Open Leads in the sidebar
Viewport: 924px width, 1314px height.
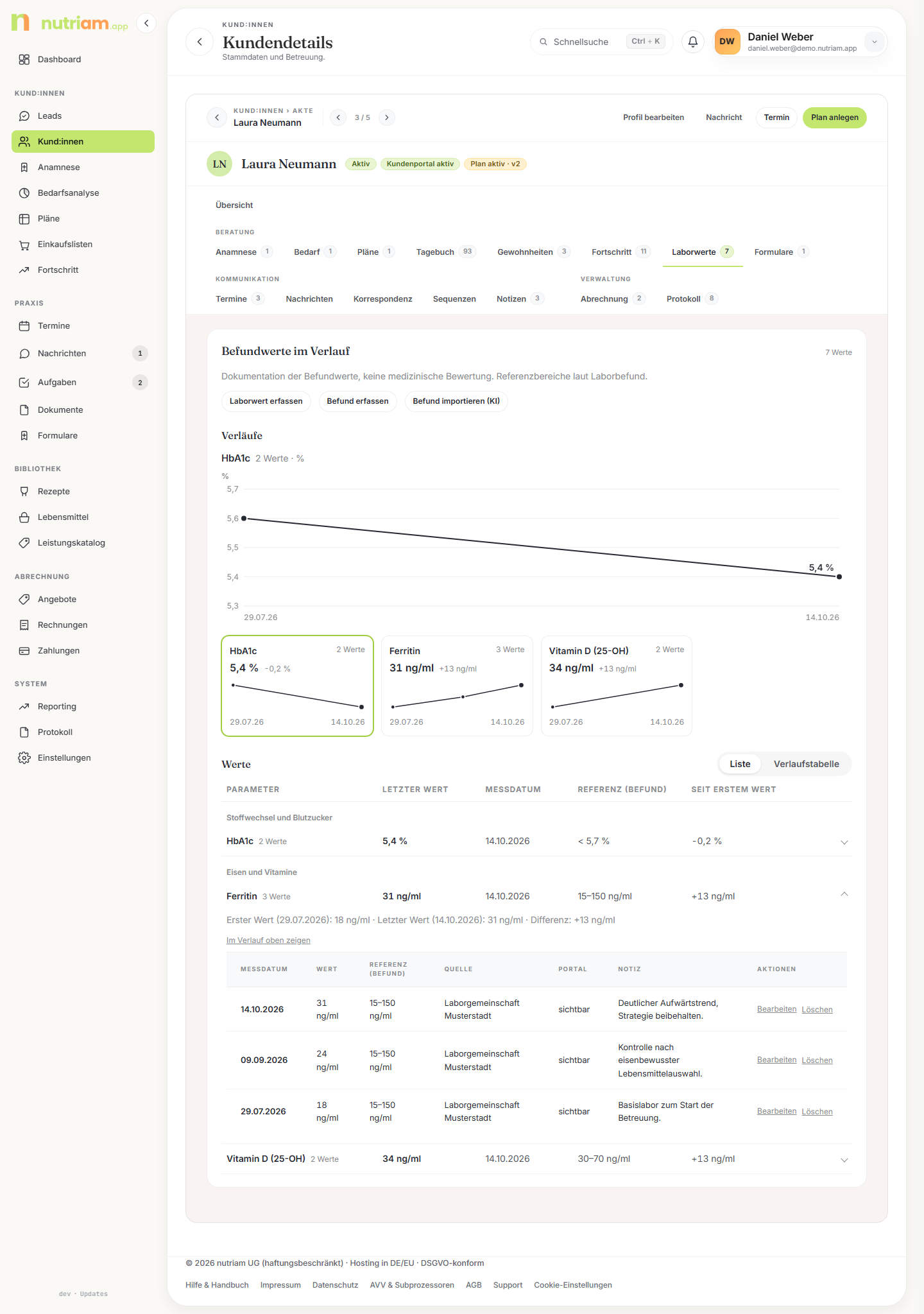[x=83, y=116]
